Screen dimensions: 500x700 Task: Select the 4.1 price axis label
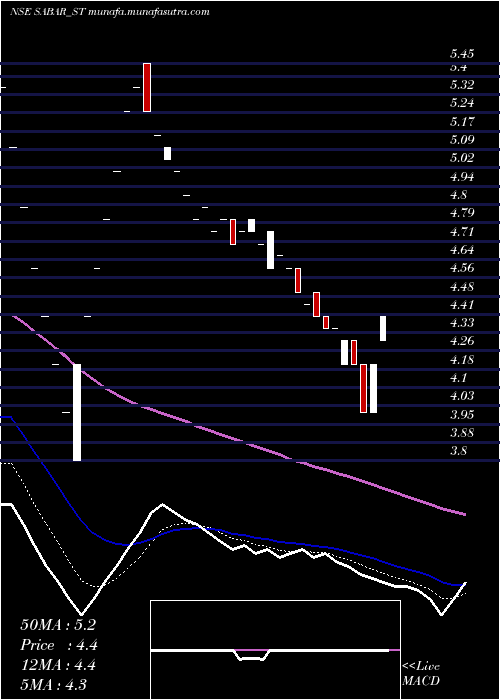pyautogui.click(x=458, y=378)
